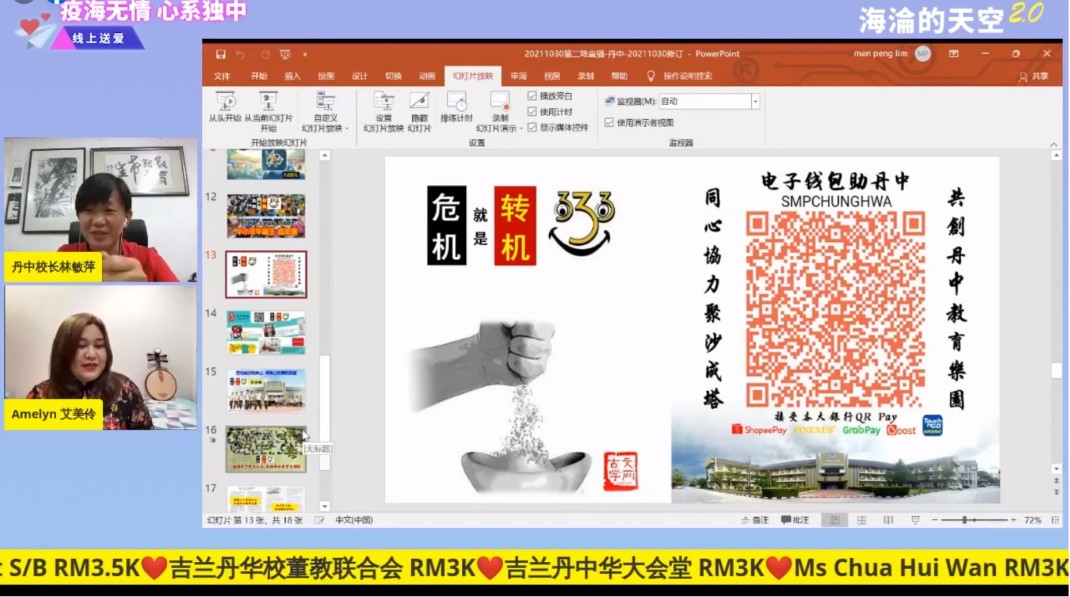Viewport: 1070px width, 597px height.
Task: Switch to reading view in status bar
Action: tap(887, 520)
